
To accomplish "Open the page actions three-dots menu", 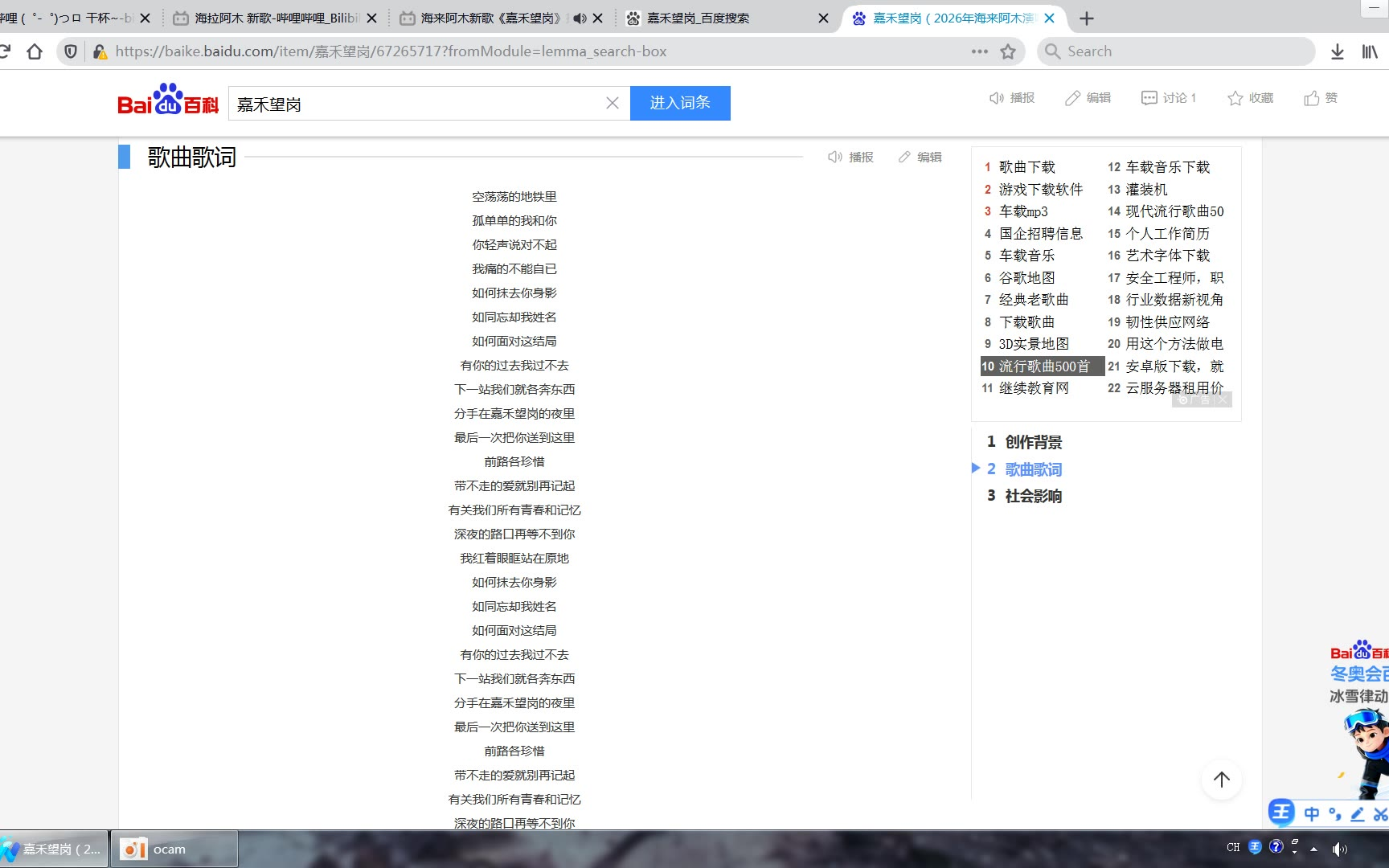I will click(979, 51).
